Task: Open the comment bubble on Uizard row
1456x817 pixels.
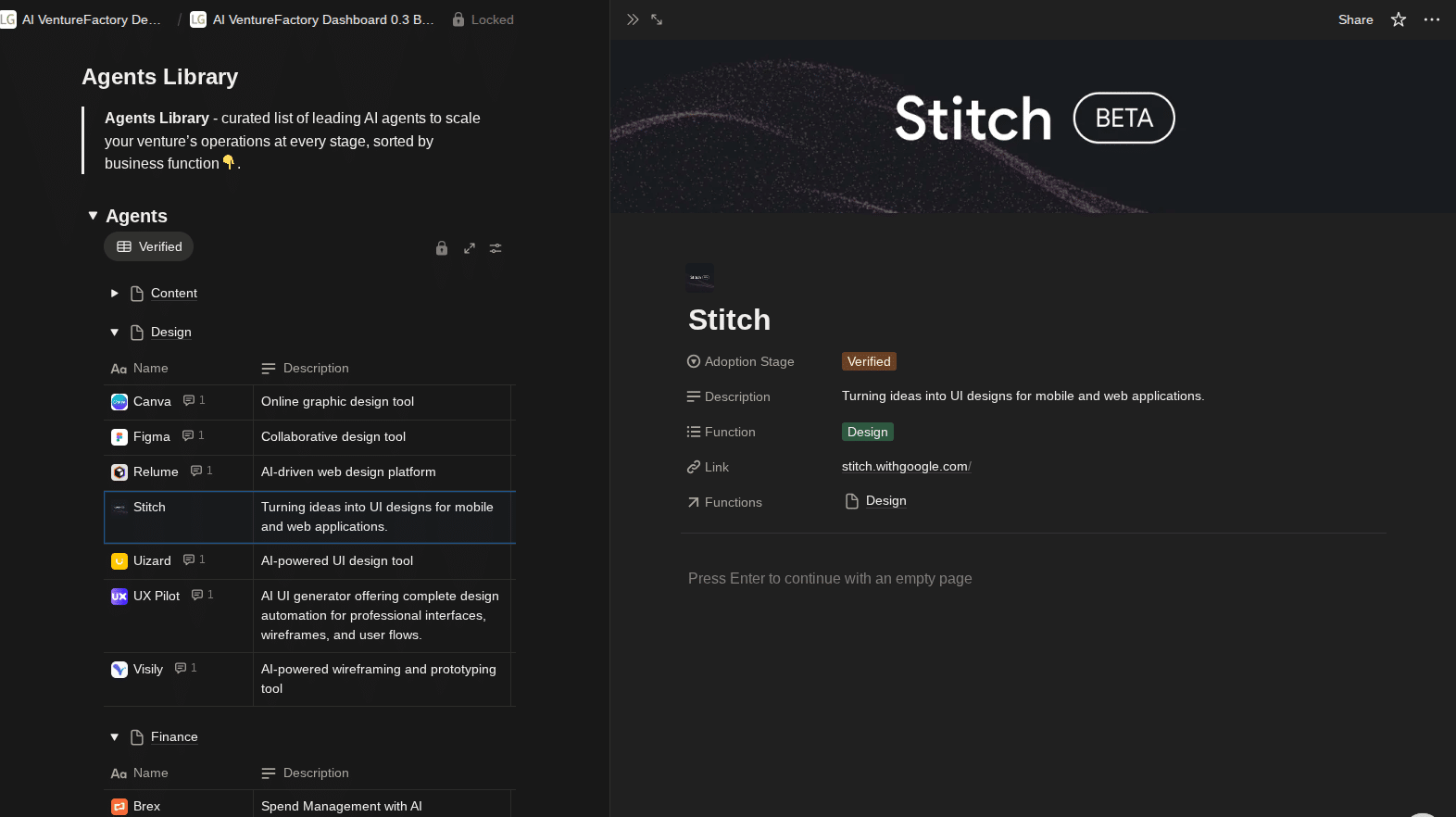Action: click(194, 559)
